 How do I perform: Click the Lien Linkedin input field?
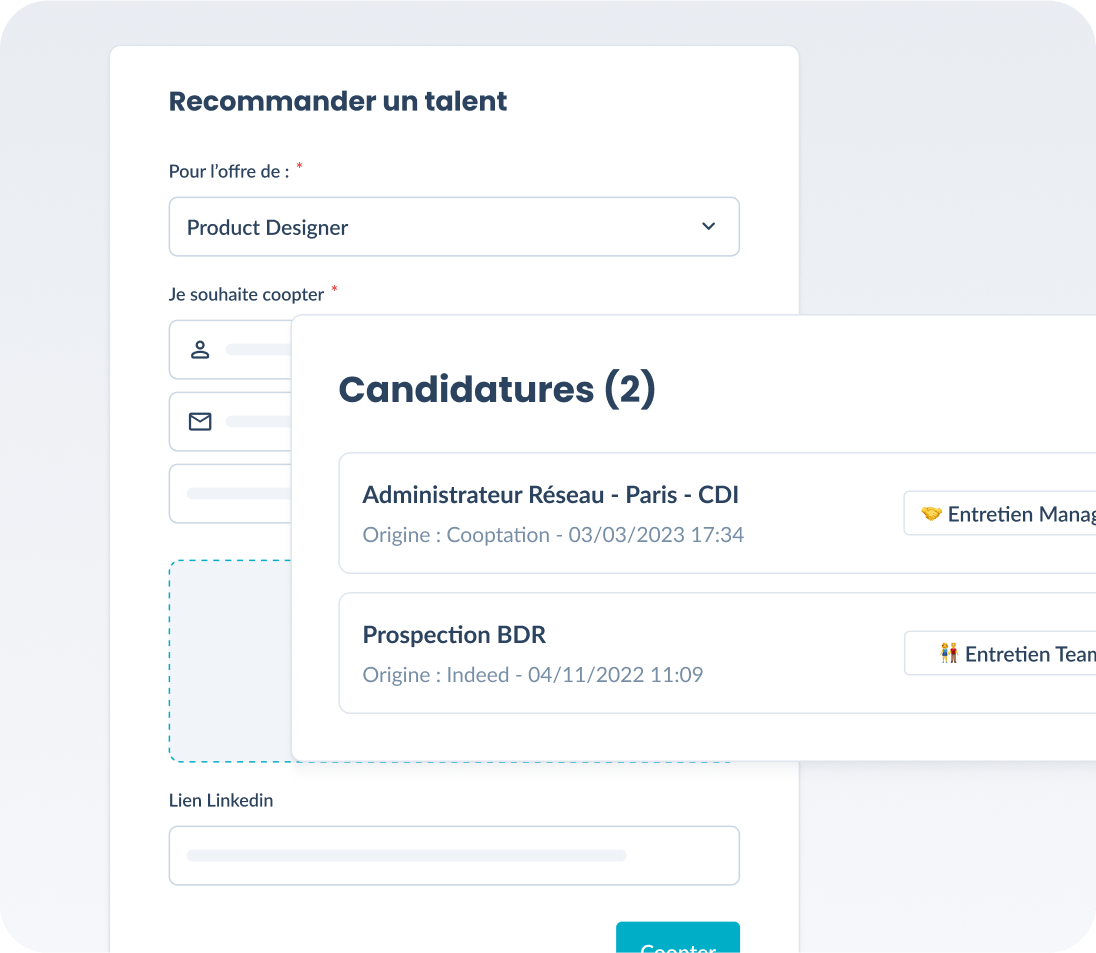click(x=454, y=855)
